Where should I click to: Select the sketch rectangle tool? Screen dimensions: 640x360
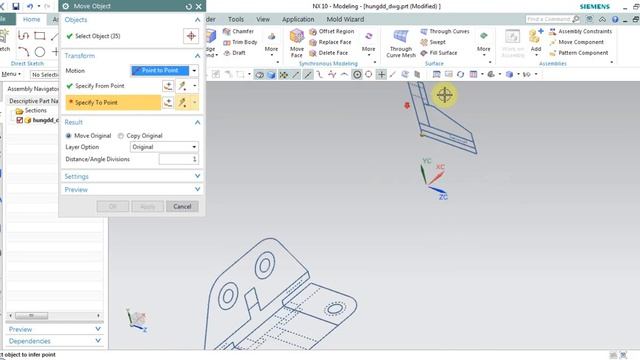(x=40, y=36)
